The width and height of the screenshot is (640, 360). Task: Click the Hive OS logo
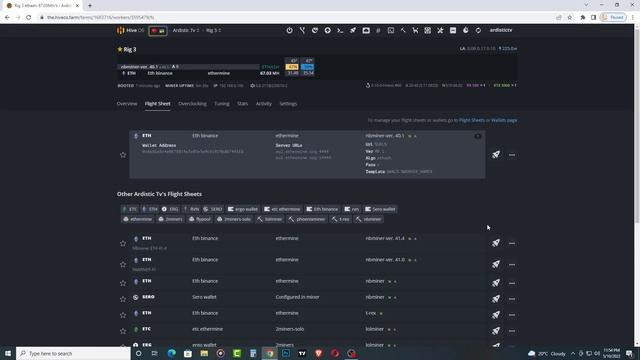[131, 30]
